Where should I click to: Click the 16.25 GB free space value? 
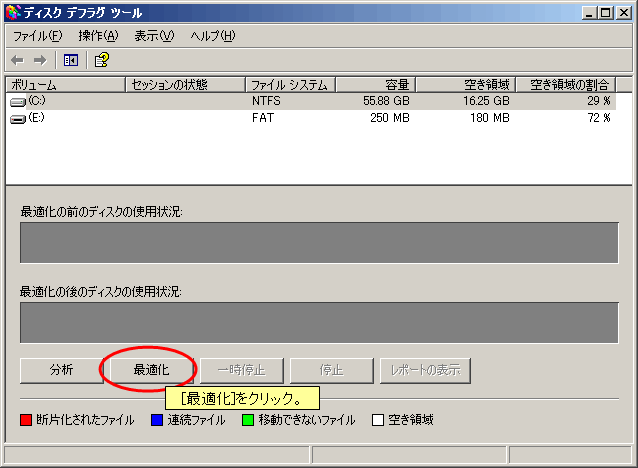(x=486, y=101)
